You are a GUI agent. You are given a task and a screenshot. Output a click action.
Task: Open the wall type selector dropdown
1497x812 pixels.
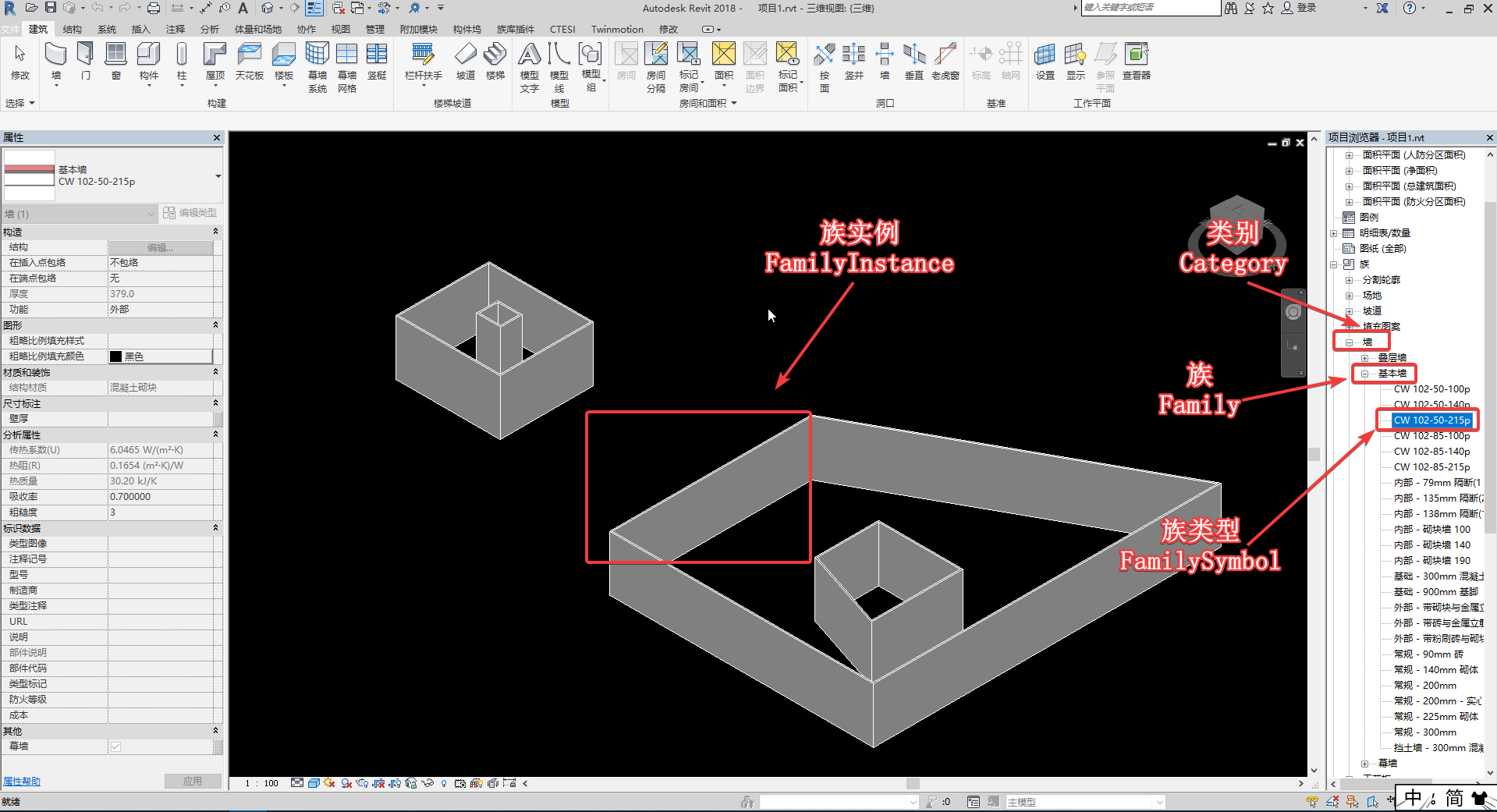(x=218, y=176)
